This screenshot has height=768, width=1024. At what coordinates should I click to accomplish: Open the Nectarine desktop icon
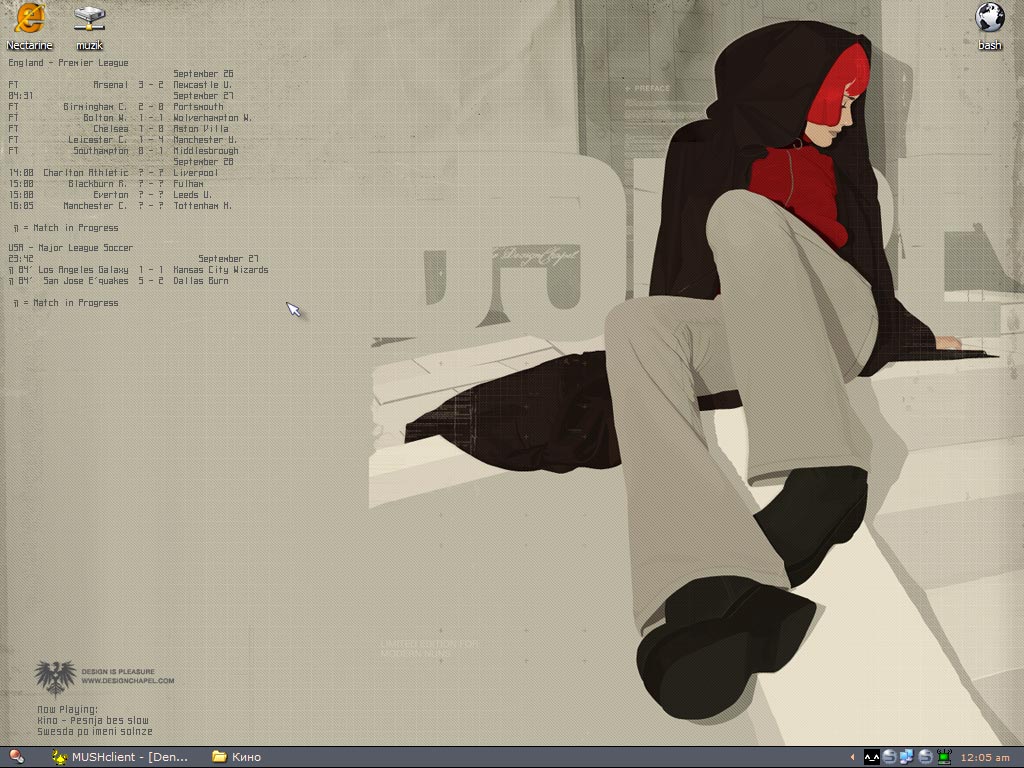(30, 18)
